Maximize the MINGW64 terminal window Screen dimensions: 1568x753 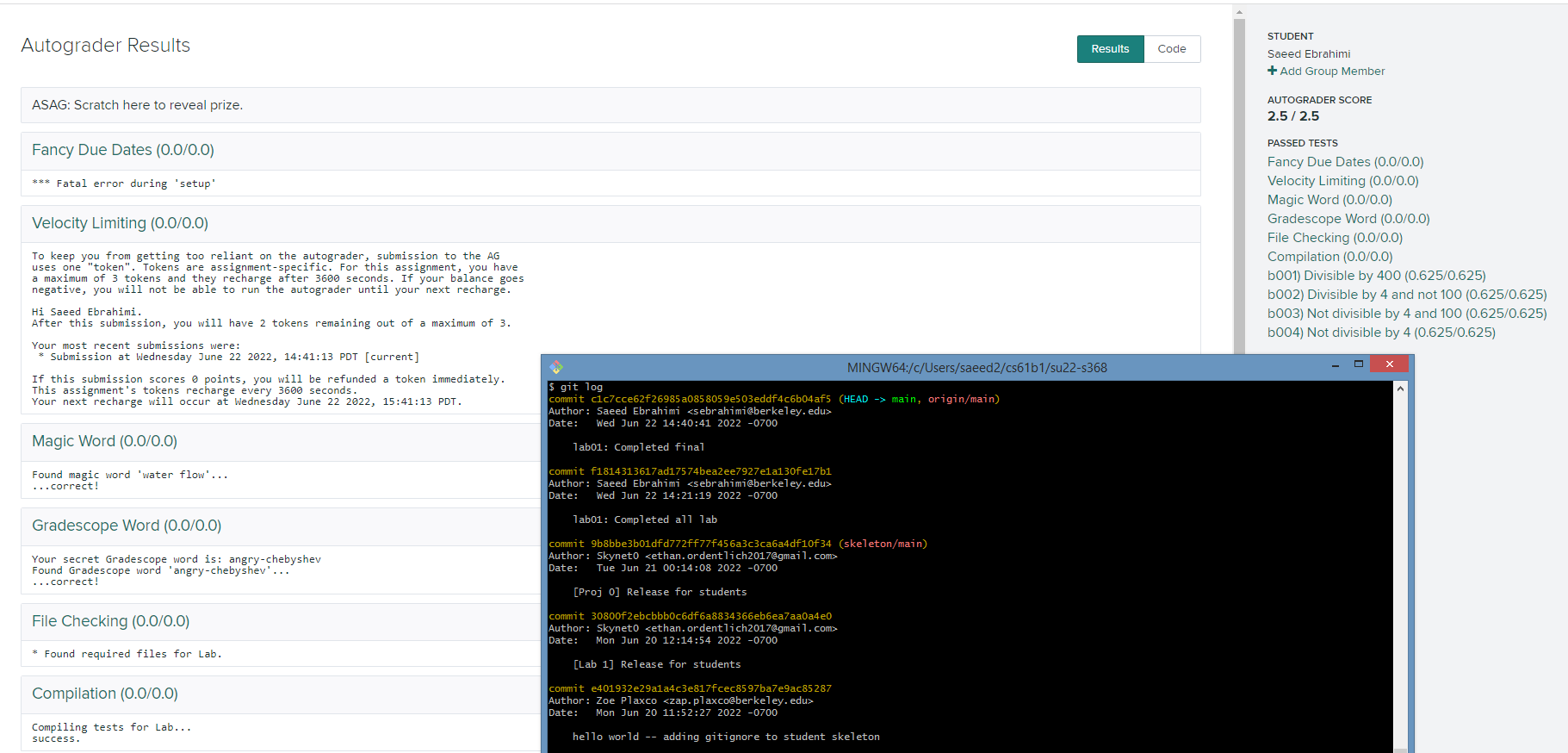pos(1359,364)
